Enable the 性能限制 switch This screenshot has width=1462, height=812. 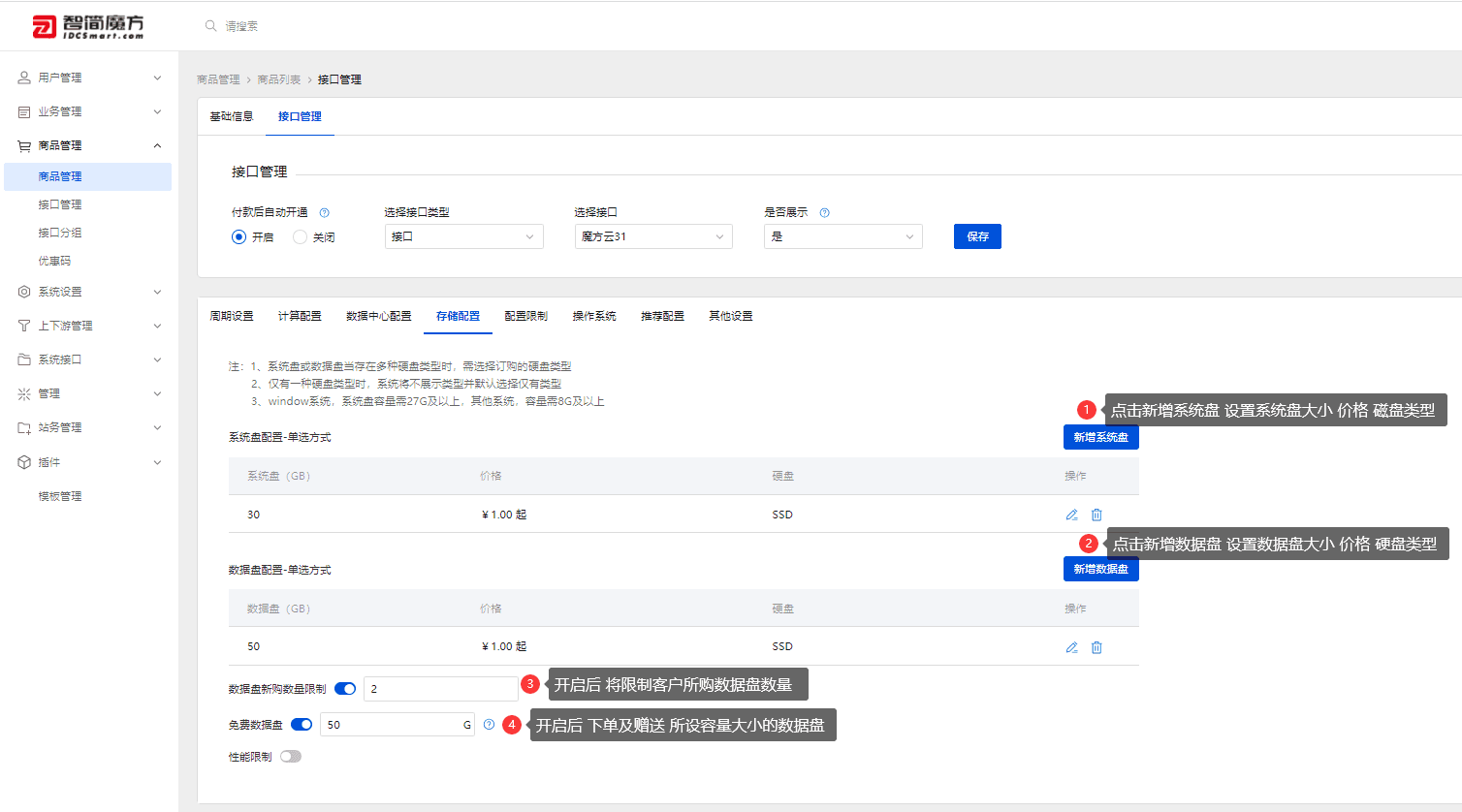pos(291,757)
